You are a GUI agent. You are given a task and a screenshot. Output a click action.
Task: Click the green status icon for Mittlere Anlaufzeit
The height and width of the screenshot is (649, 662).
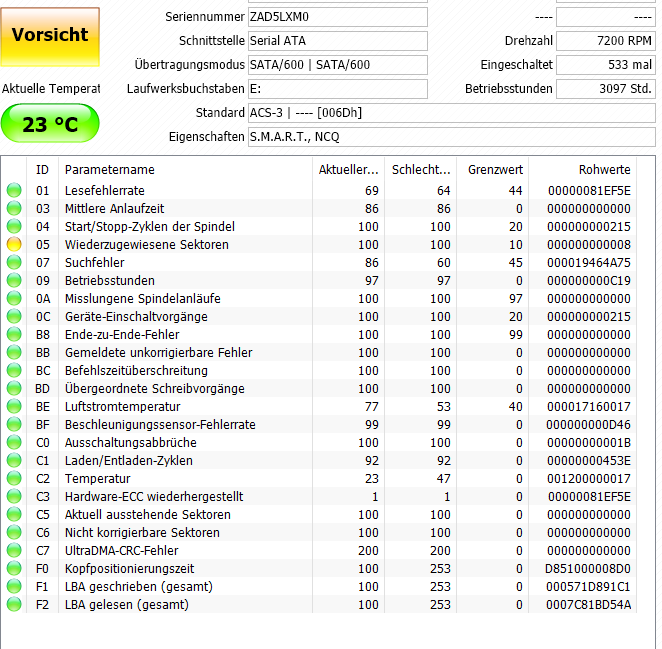pos(14,209)
